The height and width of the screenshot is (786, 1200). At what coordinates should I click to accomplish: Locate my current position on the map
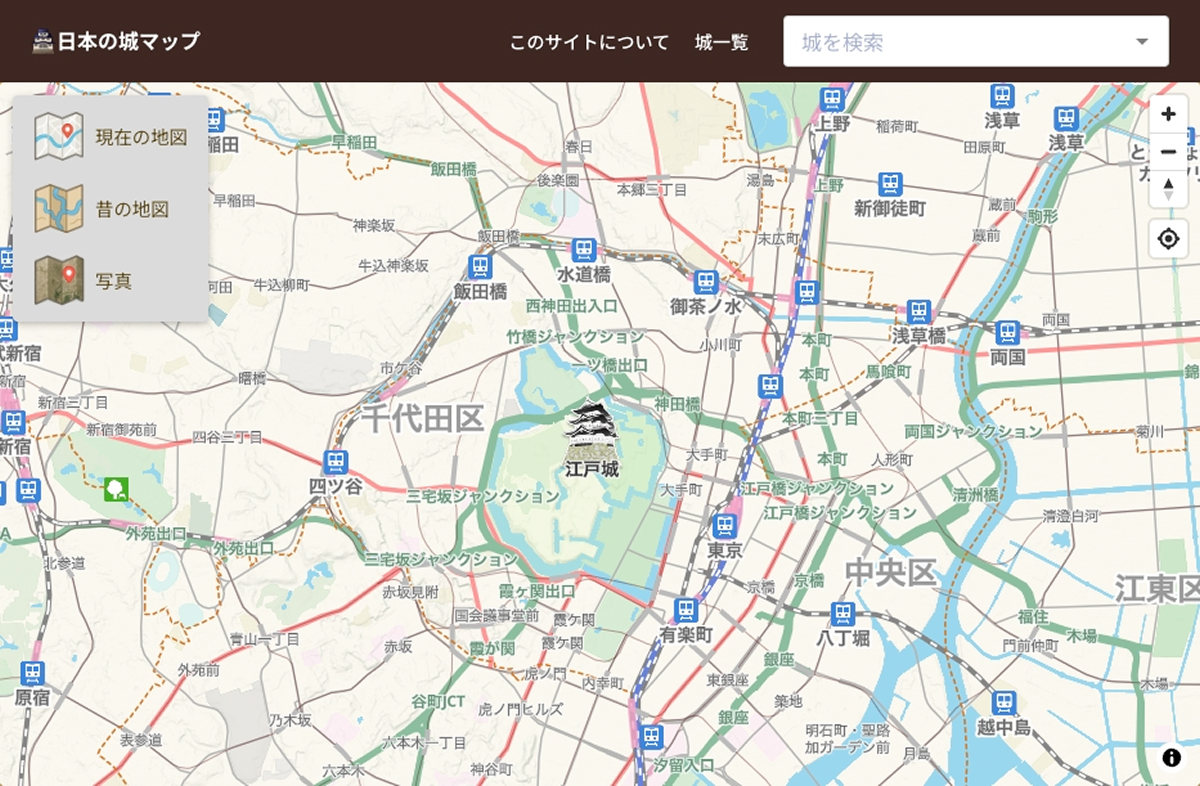click(x=1168, y=239)
